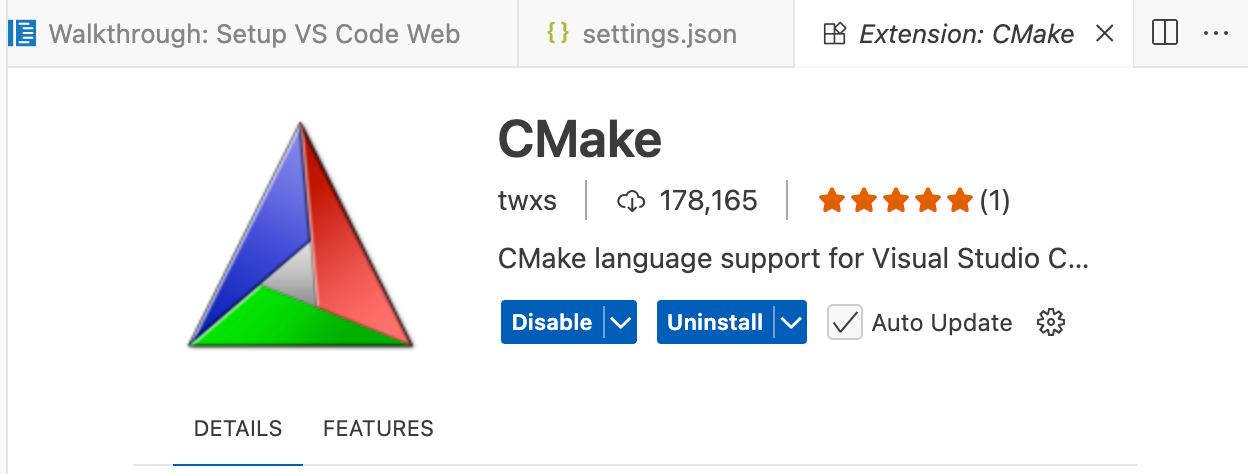Screen dimensions: 1248x474
Task: Expand the Uninstall button dropdown arrow
Action: pyautogui.click(x=791, y=322)
